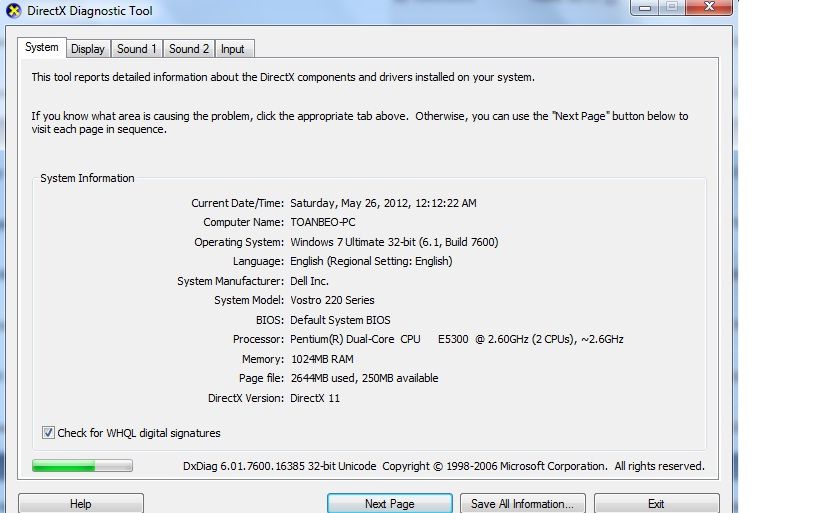Minimize the DirectX Diagnostic Tool window
Image resolution: width=816 pixels, height=513 pixels.
645,7
